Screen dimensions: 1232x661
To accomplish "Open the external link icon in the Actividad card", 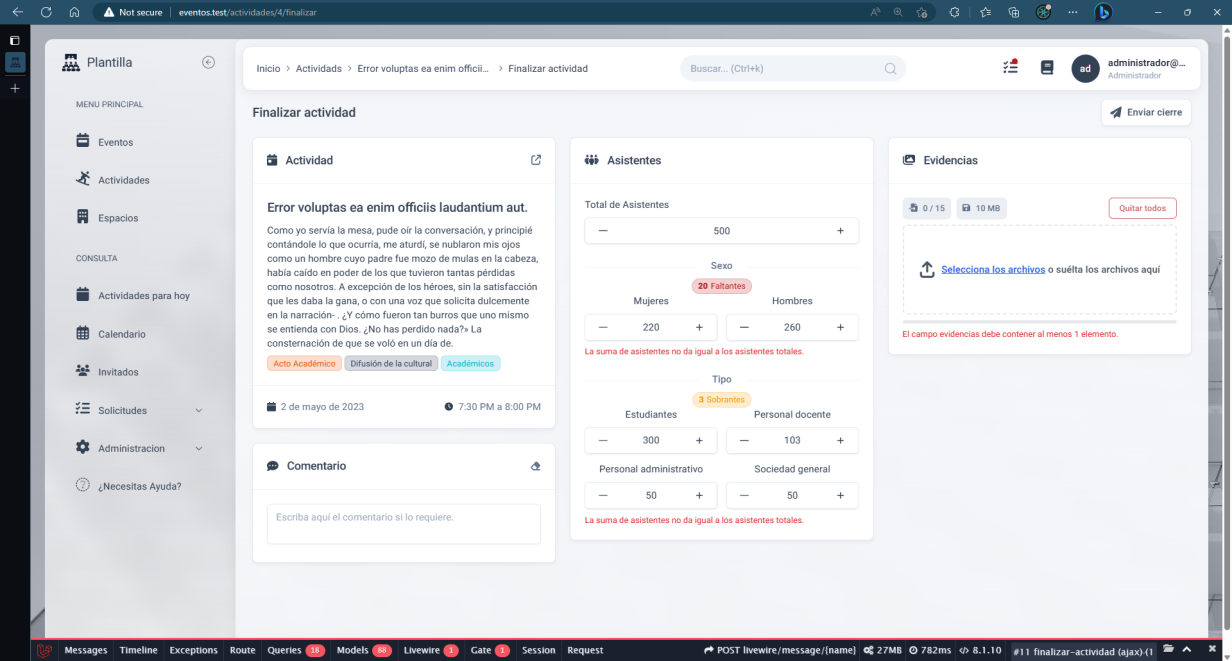I will pyautogui.click(x=536, y=160).
